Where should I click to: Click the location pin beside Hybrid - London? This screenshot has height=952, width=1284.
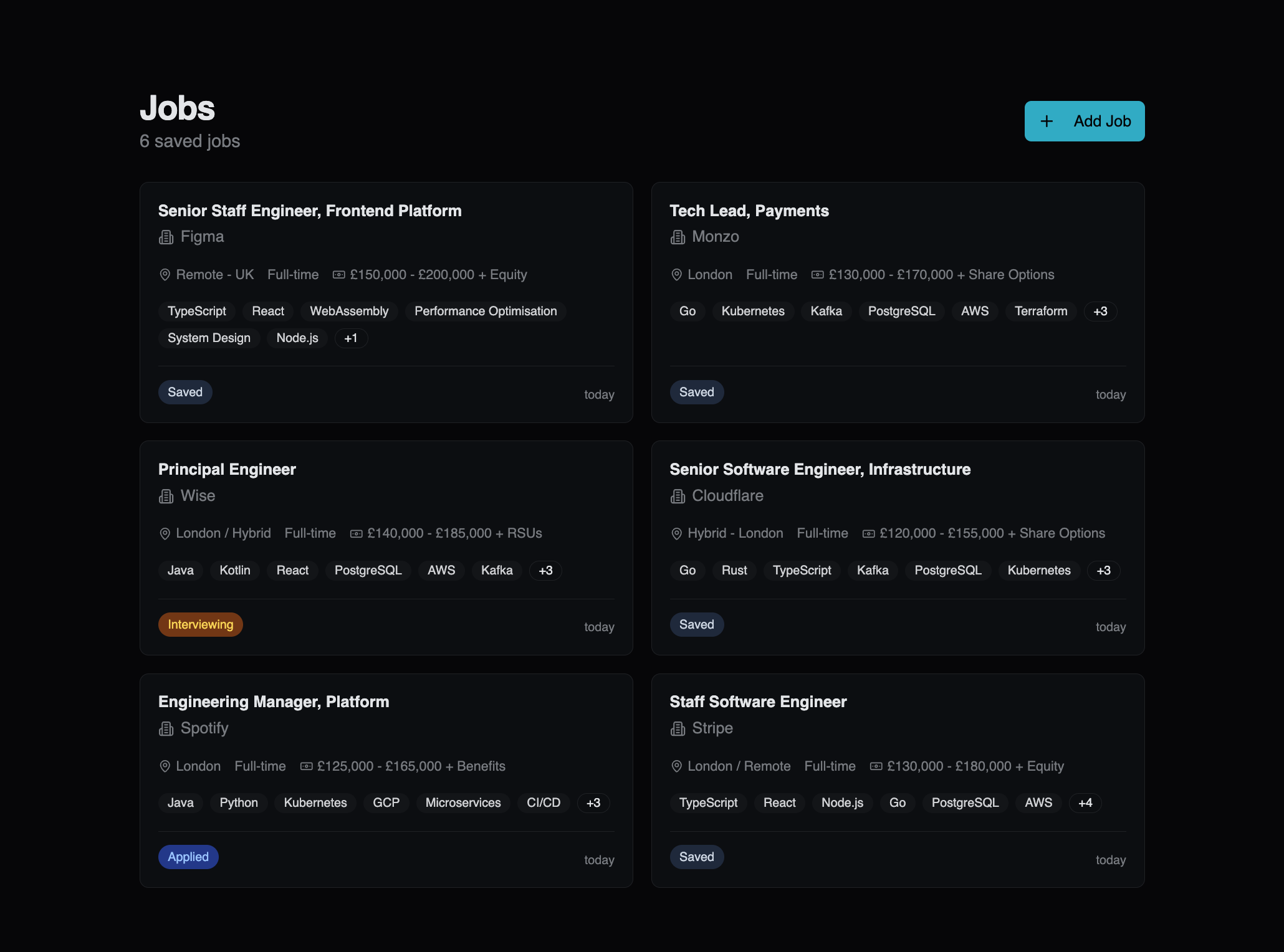(x=676, y=534)
